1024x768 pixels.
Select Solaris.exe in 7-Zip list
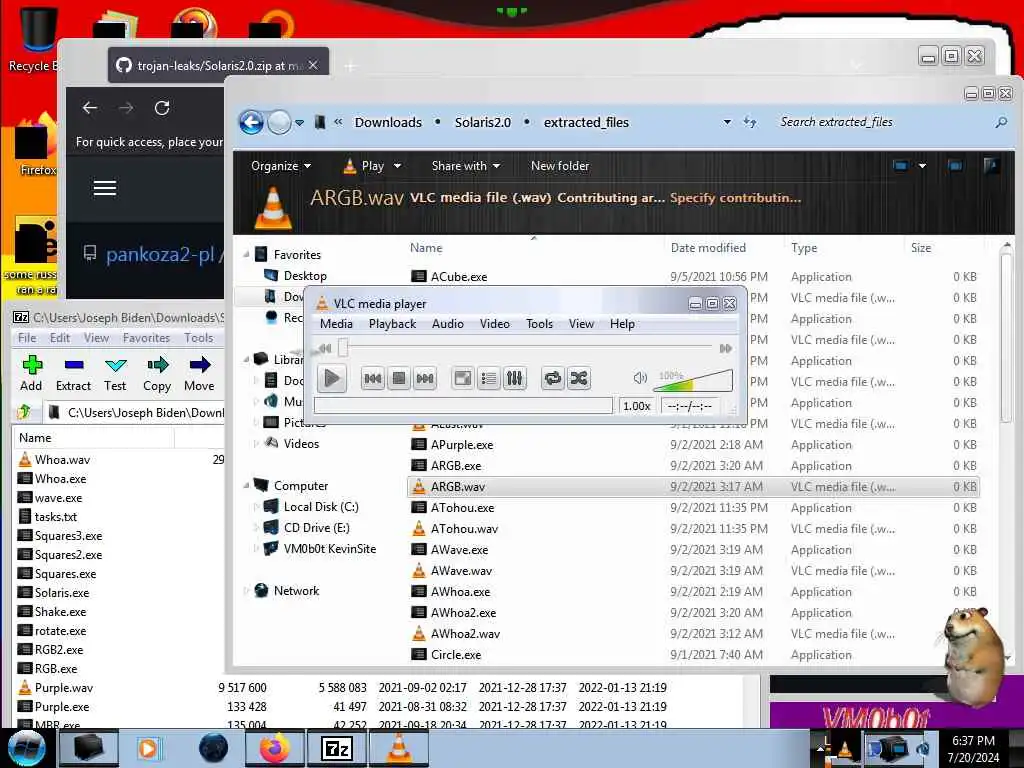coord(61,593)
